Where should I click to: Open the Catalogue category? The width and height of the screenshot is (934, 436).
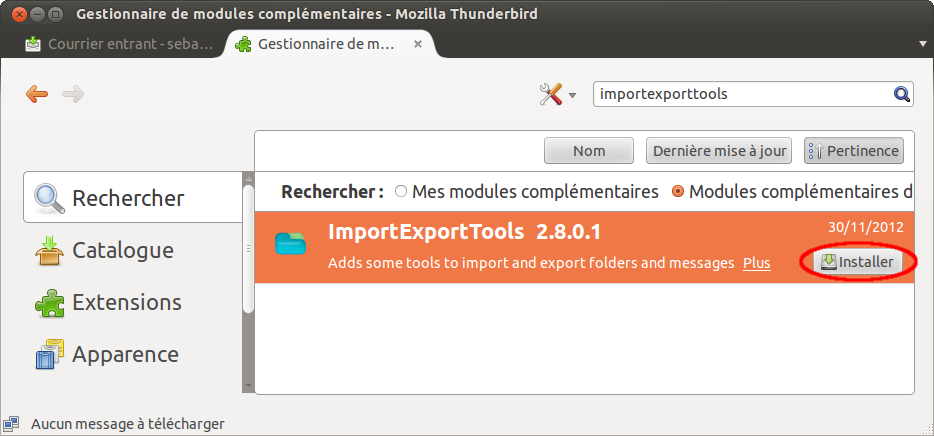[133, 250]
